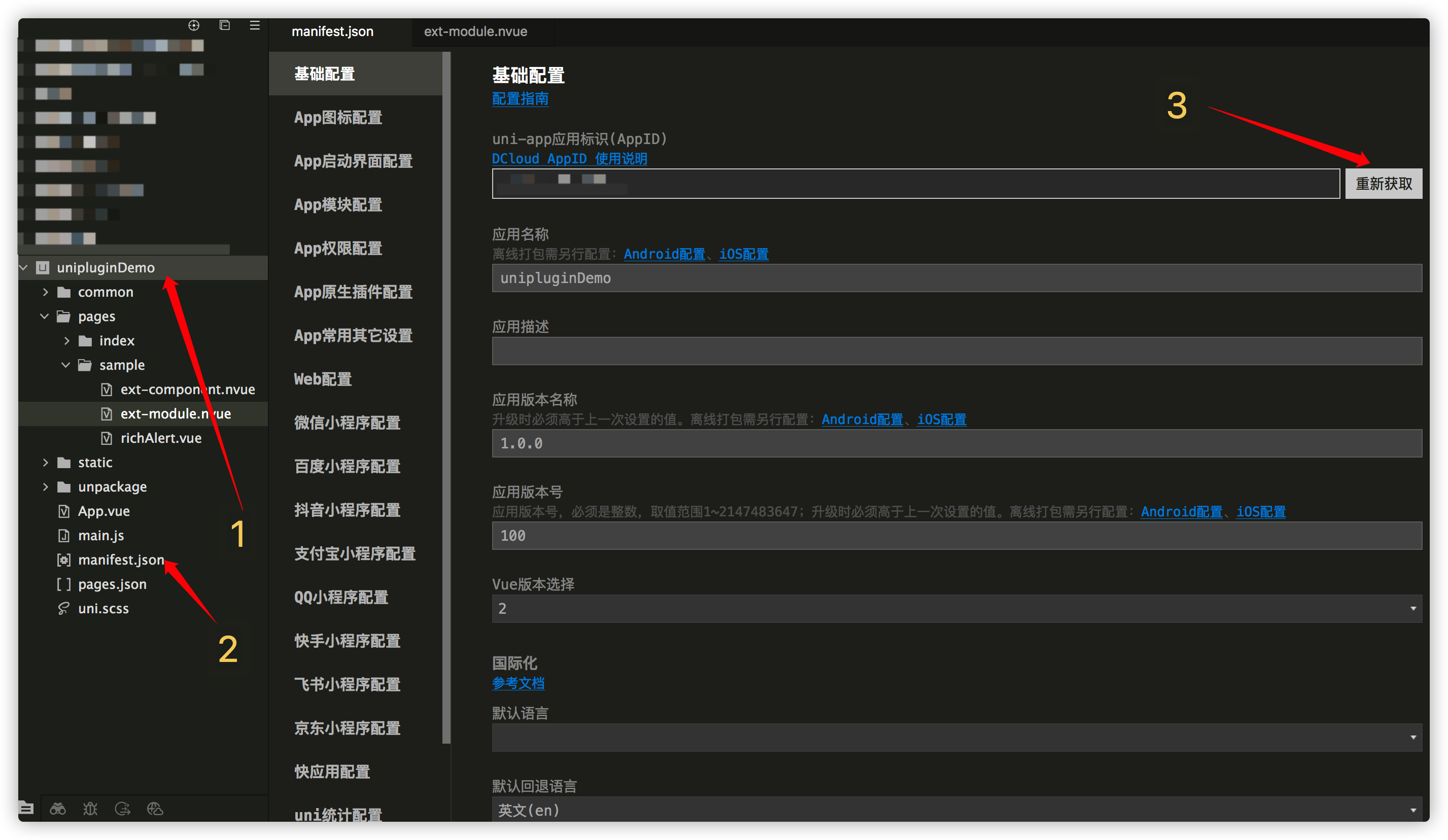This screenshot has width=1448, height=840.
Task: Open pages.json in the project tree
Action: coord(112,584)
